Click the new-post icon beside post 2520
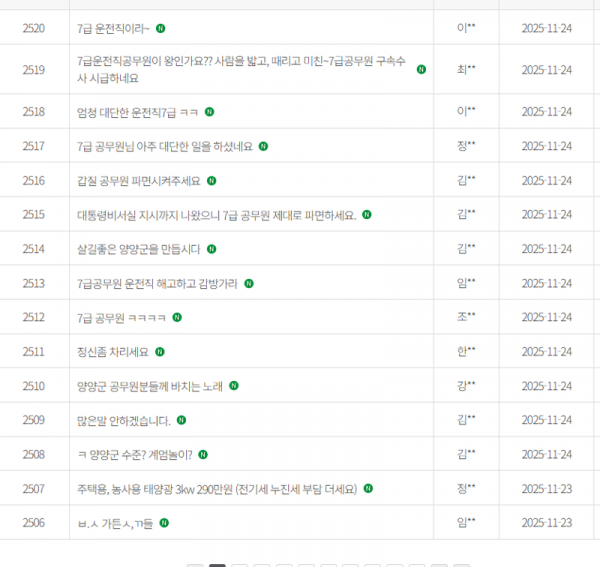600x567 pixels. [x=161, y=28]
